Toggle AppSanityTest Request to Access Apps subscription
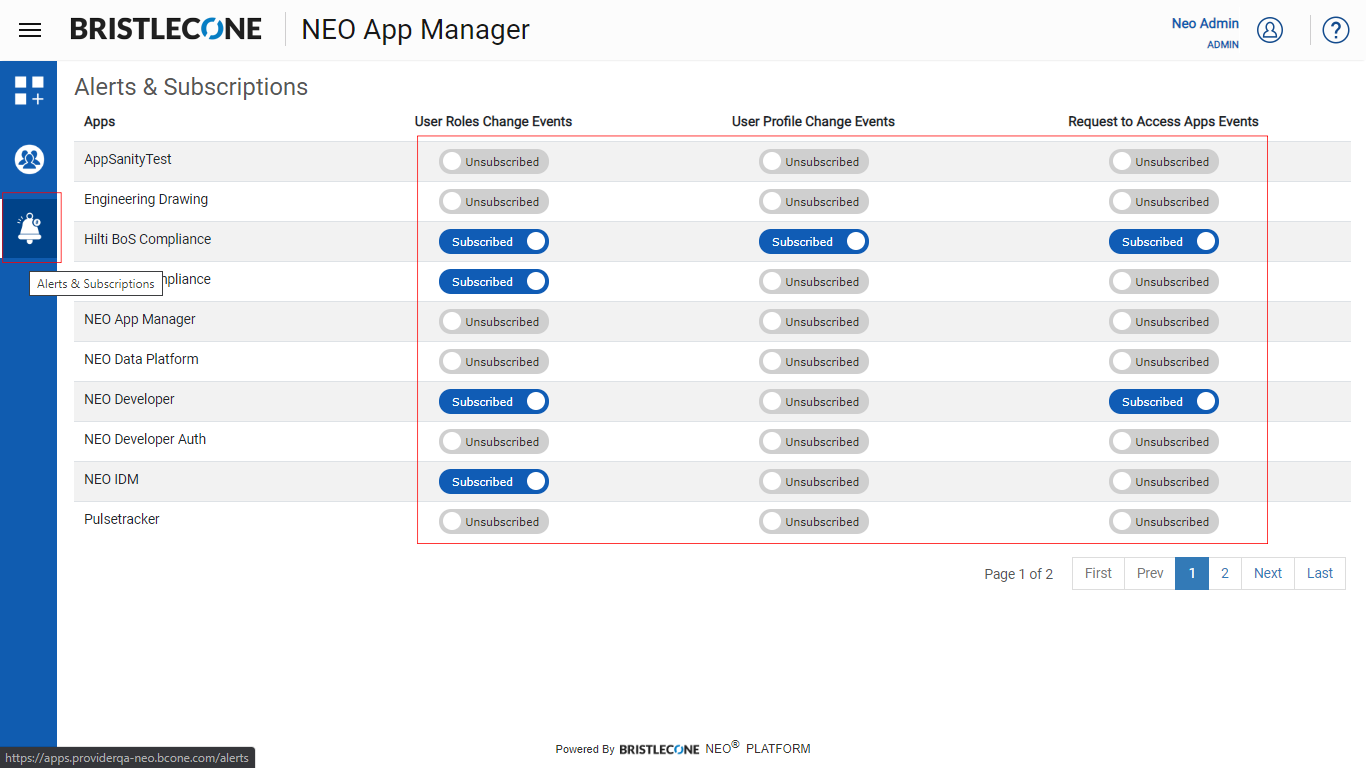The image size is (1366, 768). tap(1164, 162)
